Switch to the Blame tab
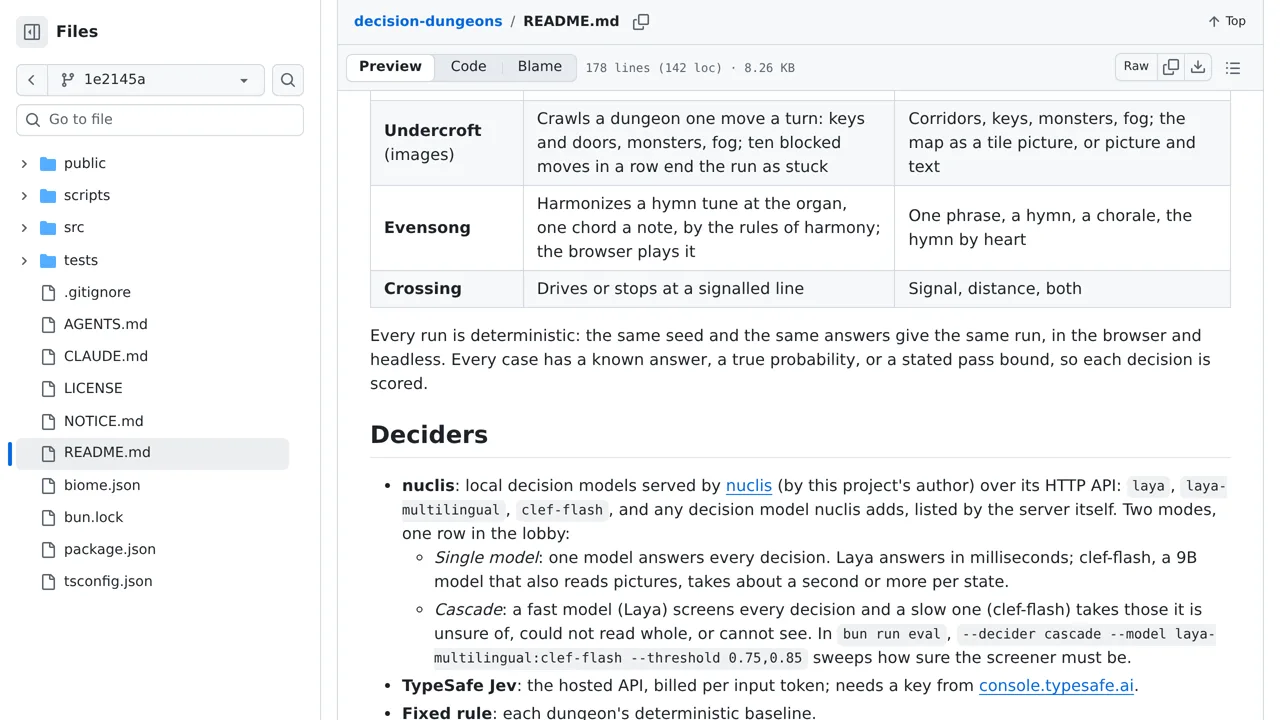 tap(540, 67)
